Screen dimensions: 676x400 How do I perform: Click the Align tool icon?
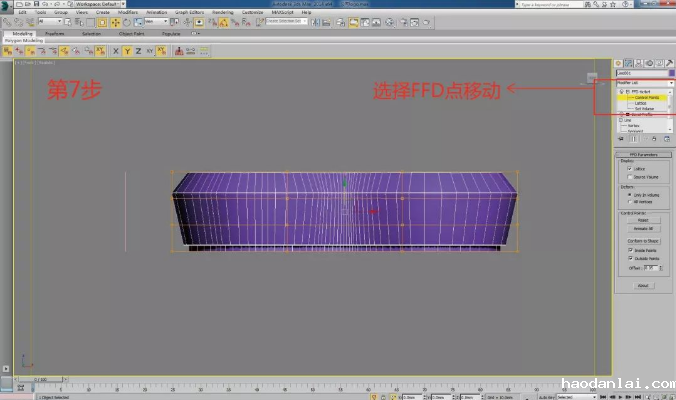point(326,22)
